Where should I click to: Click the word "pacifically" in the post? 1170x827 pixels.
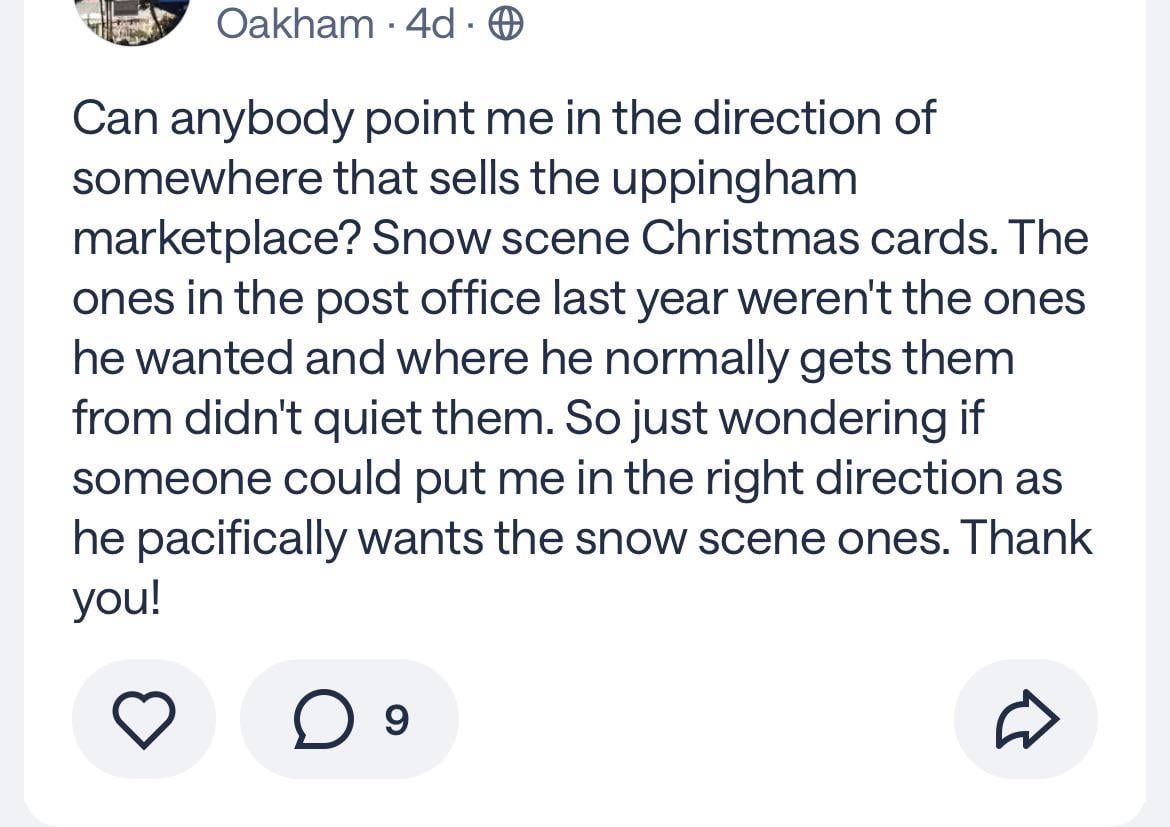(240, 539)
